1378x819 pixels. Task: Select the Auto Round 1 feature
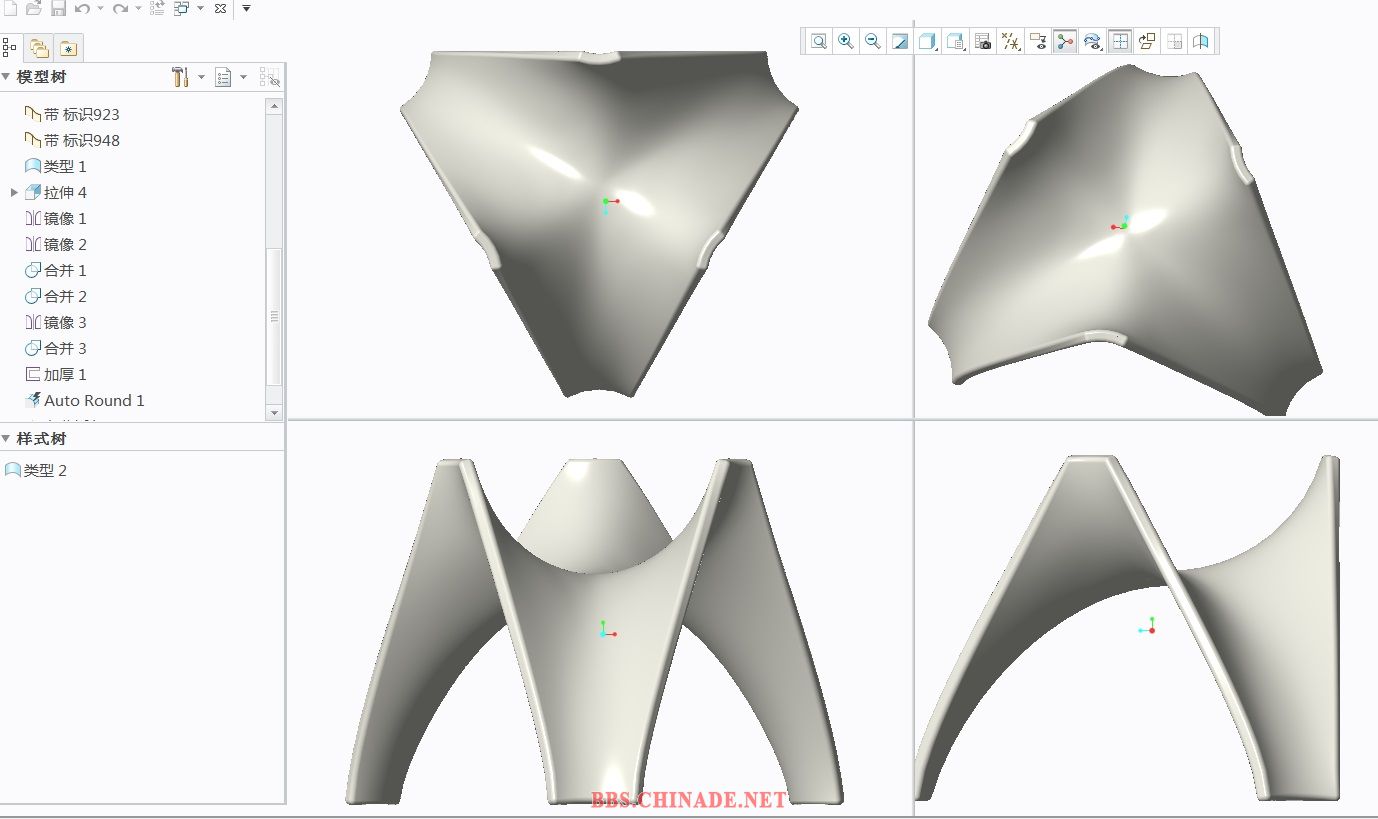pyautogui.click(x=85, y=400)
